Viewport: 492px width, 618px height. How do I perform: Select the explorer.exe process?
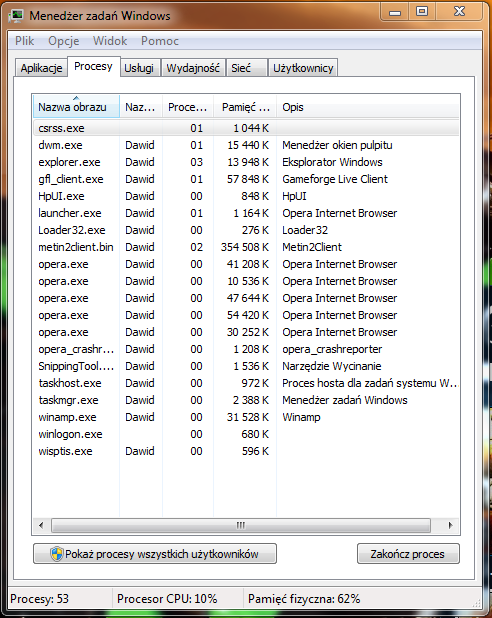pyautogui.click(x=246, y=162)
